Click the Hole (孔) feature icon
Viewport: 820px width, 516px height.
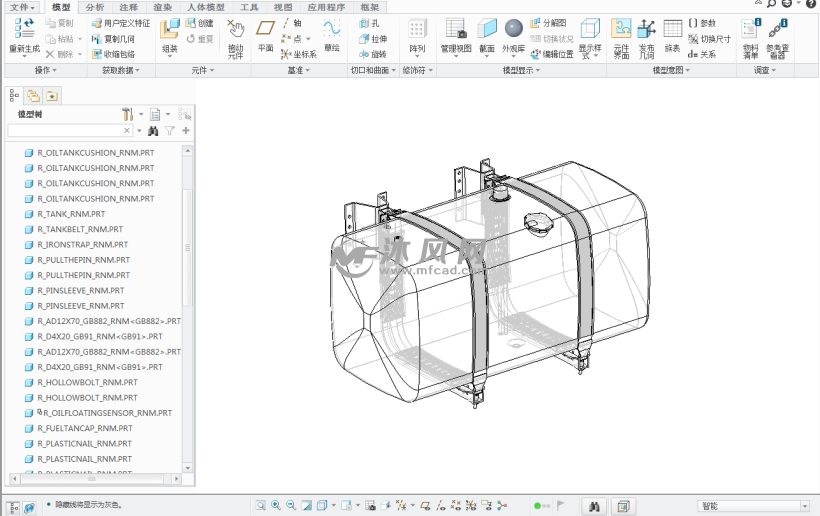coord(365,23)
